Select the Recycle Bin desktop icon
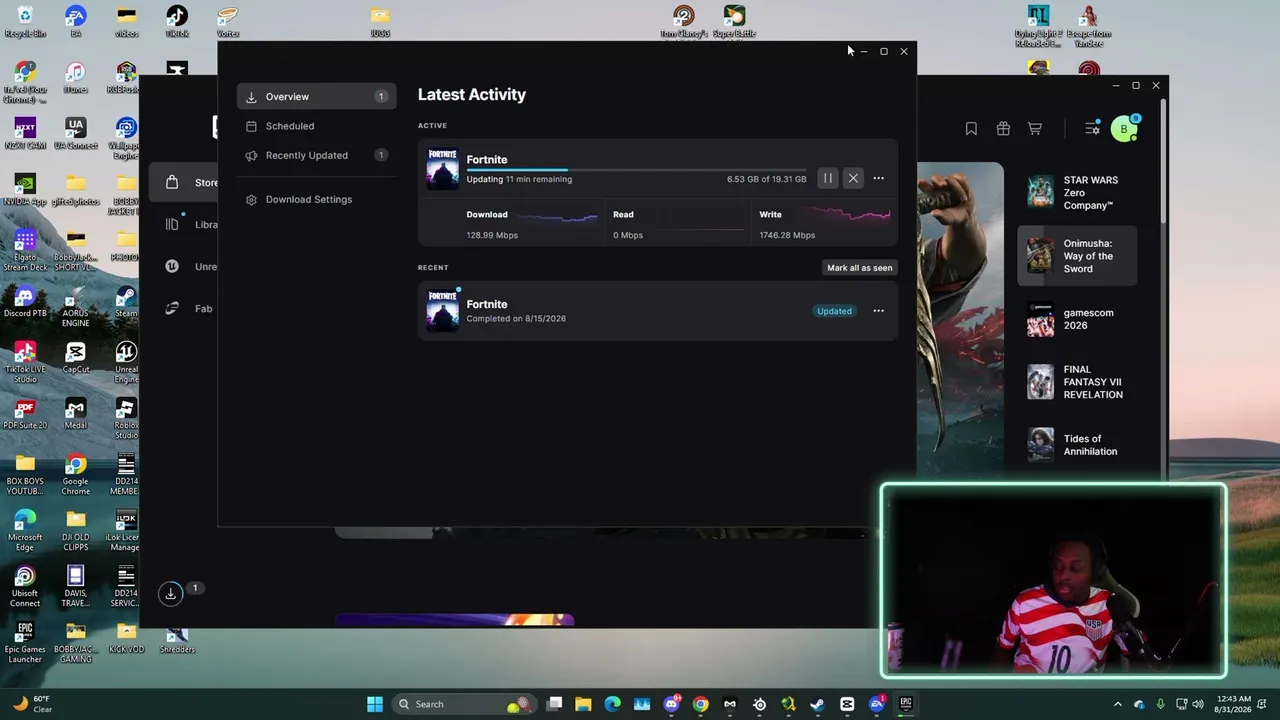The image size is (1280, 720). (x=25, y=22)
